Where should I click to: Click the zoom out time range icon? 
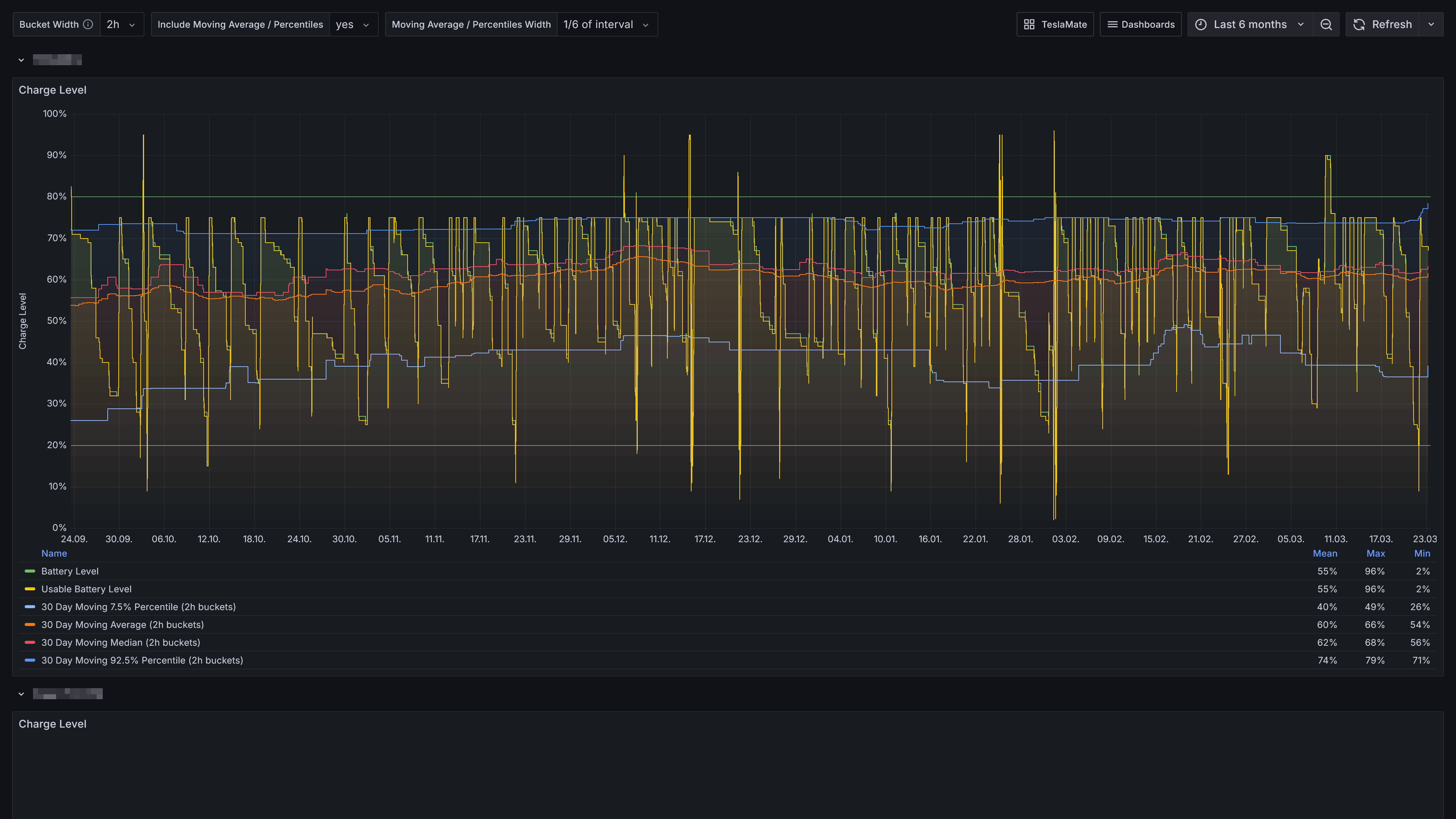[1326, 24]
